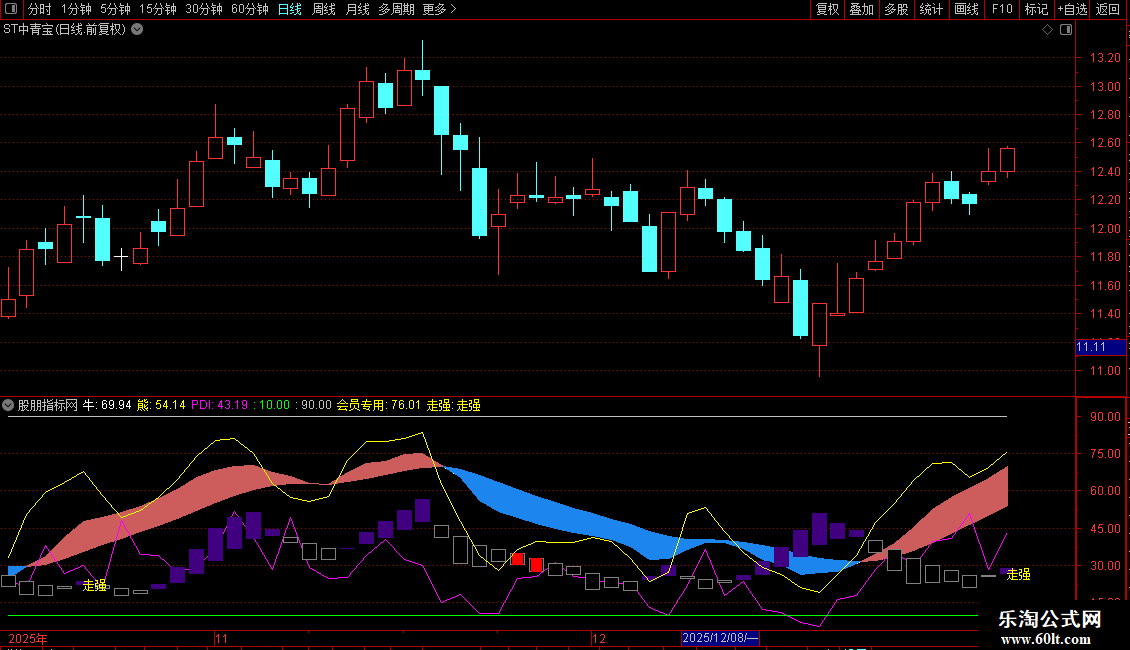
Task: Click the ST中青宝(日线.前复权) title
Action: tap(64, 30)
